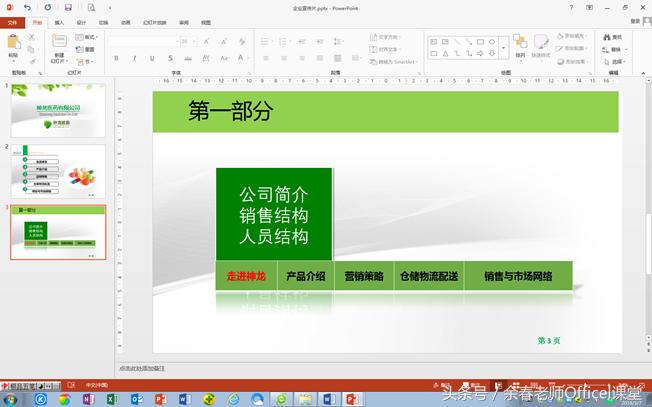652x407 pixels.
Task: Toggle align text left
Action: click(x=266, y=58)
